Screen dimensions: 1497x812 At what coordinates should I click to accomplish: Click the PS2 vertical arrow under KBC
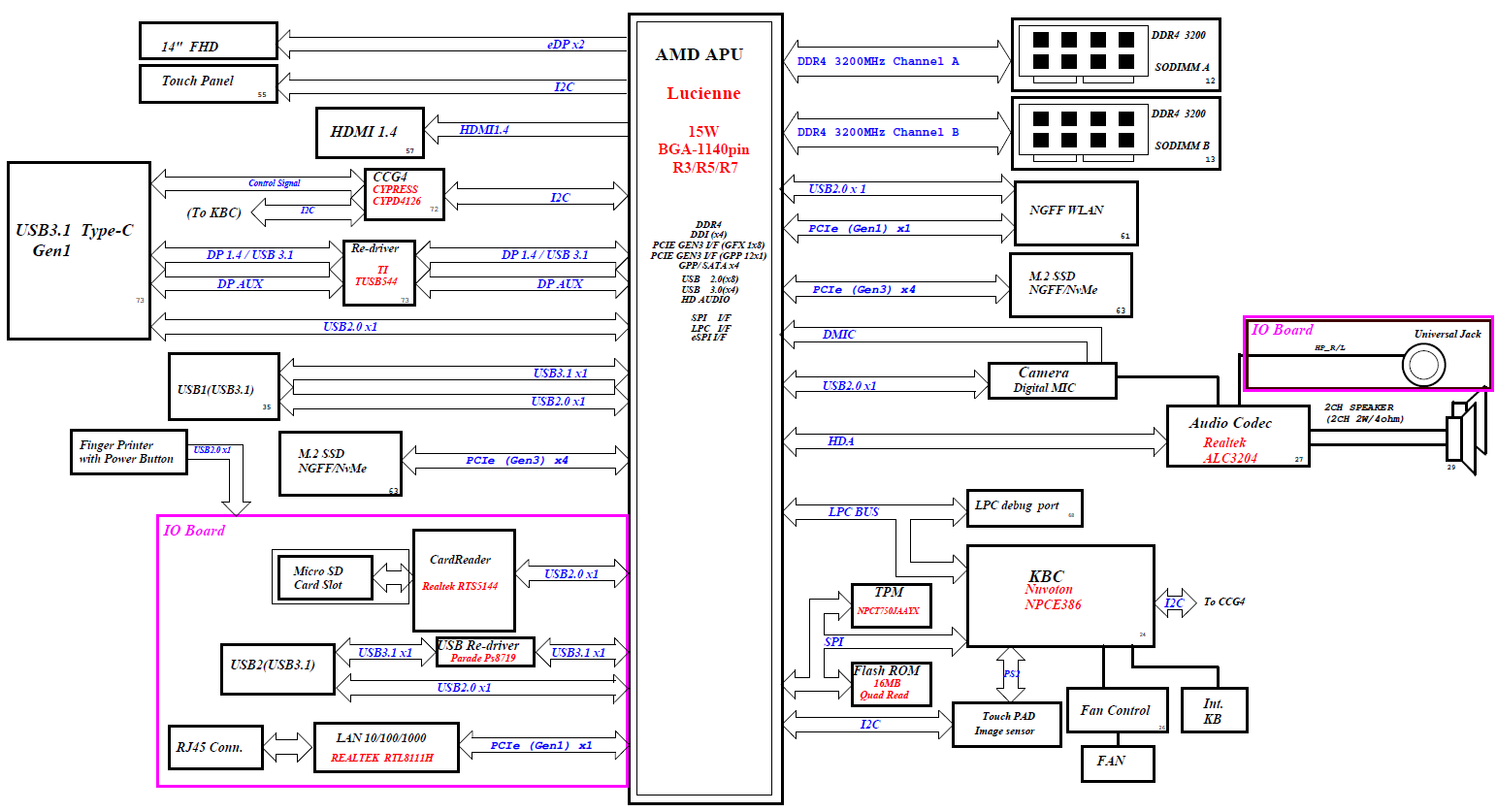tap(1010, 673)
